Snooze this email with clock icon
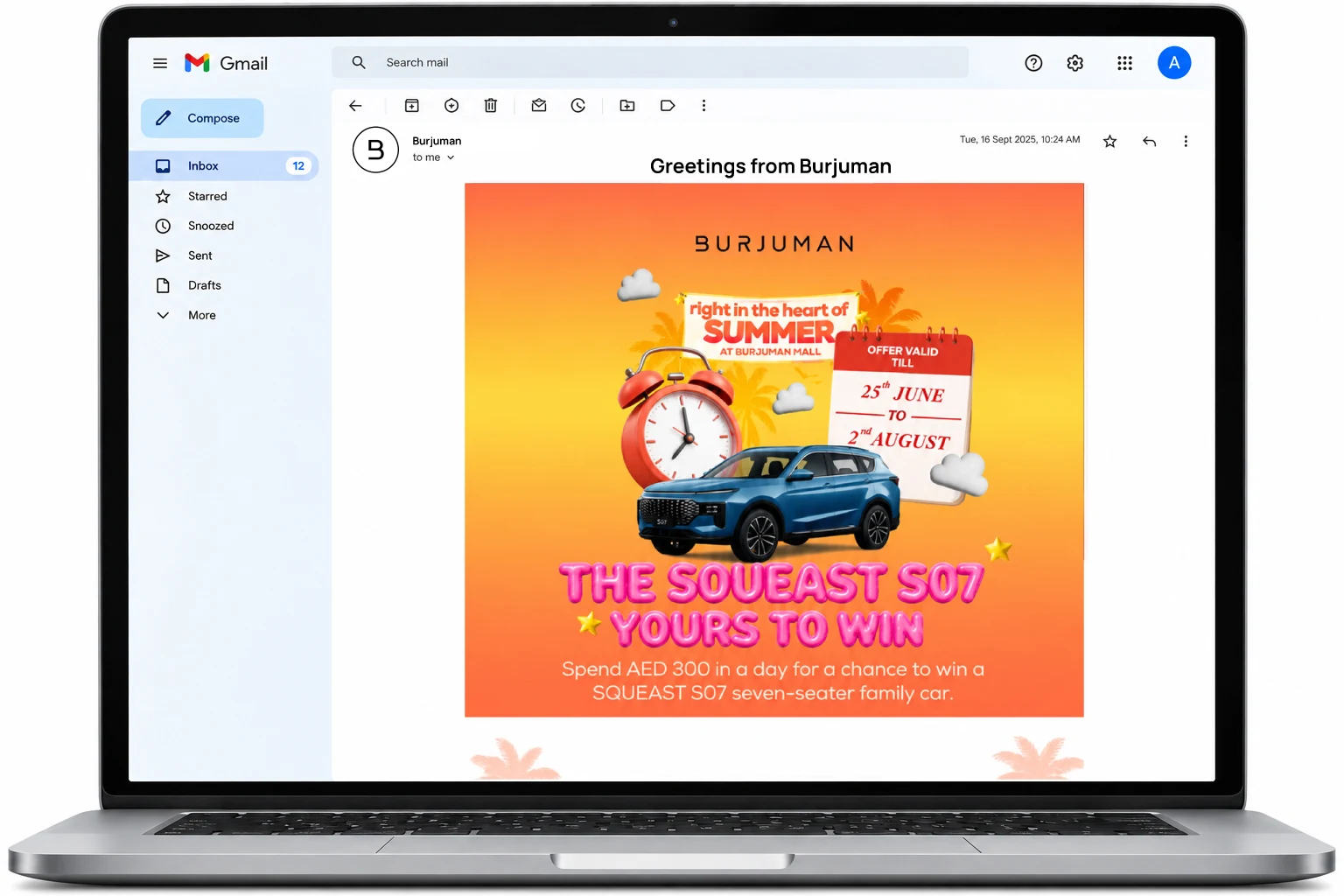1344x896 pixels. pyautogui.click(x=578, y=106)
